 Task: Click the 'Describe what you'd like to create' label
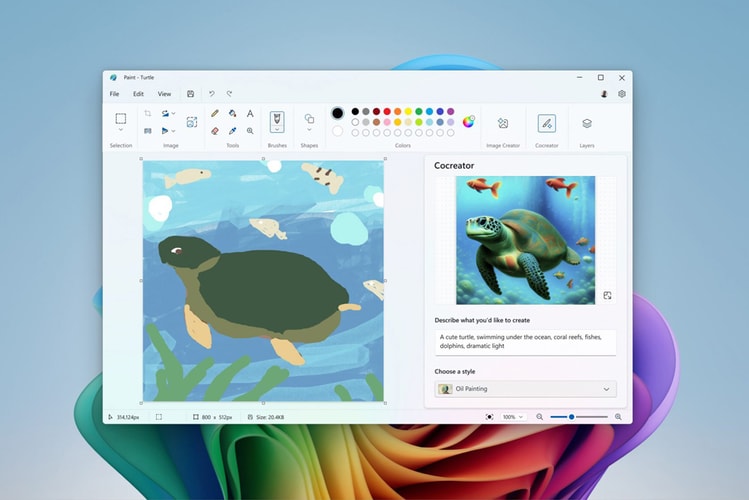482,320
